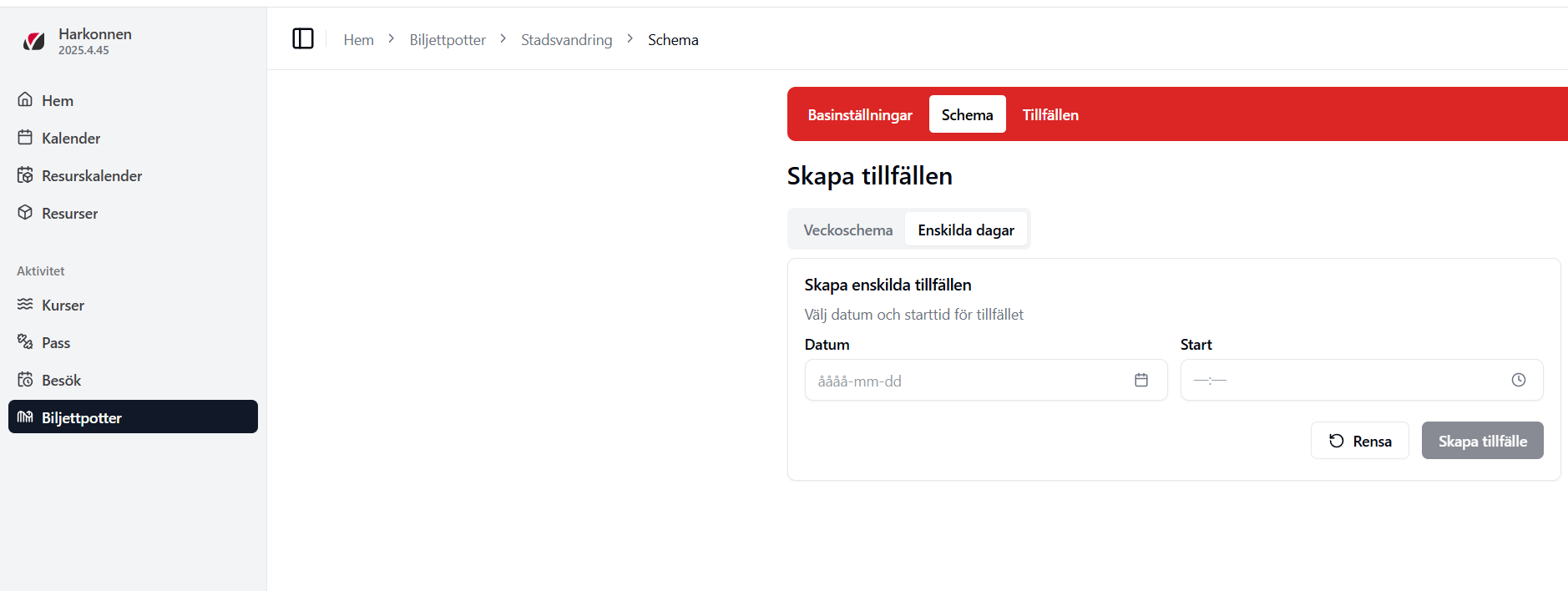Click the Skapa tillfälle button

tap(1481, 442)
